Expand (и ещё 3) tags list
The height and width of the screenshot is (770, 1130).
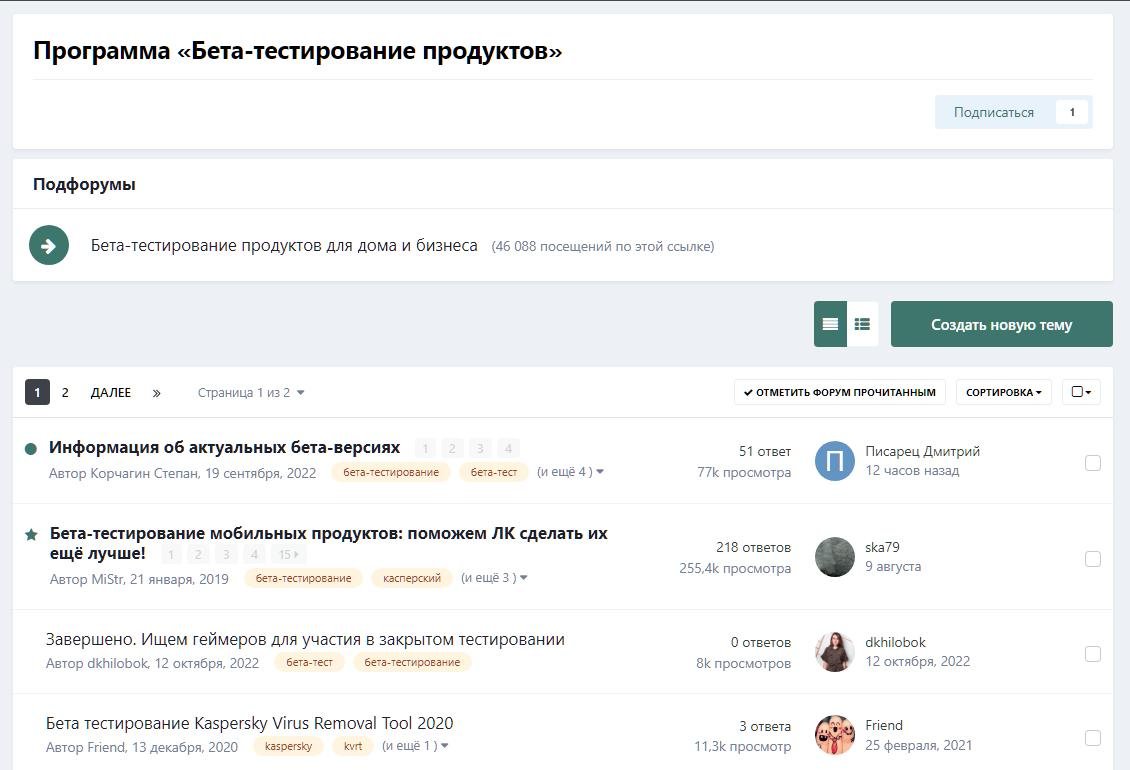[494, 578]
